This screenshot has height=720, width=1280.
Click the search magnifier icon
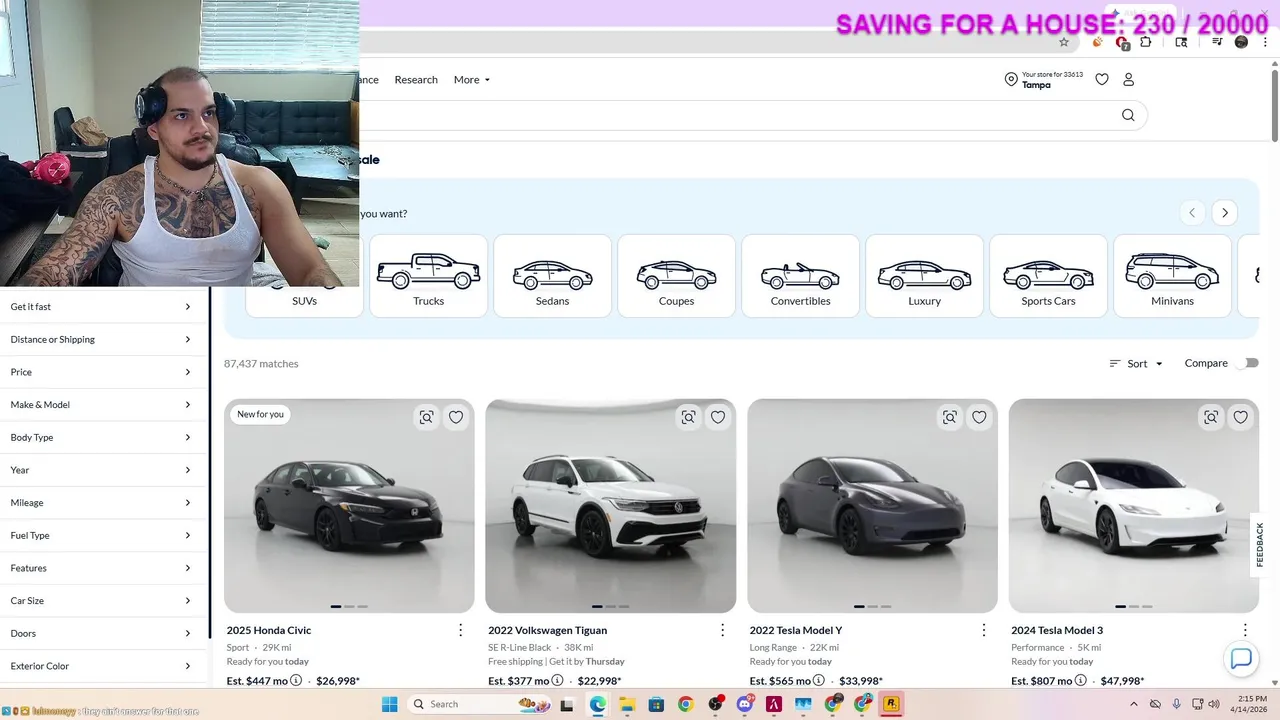[1128, 115]
